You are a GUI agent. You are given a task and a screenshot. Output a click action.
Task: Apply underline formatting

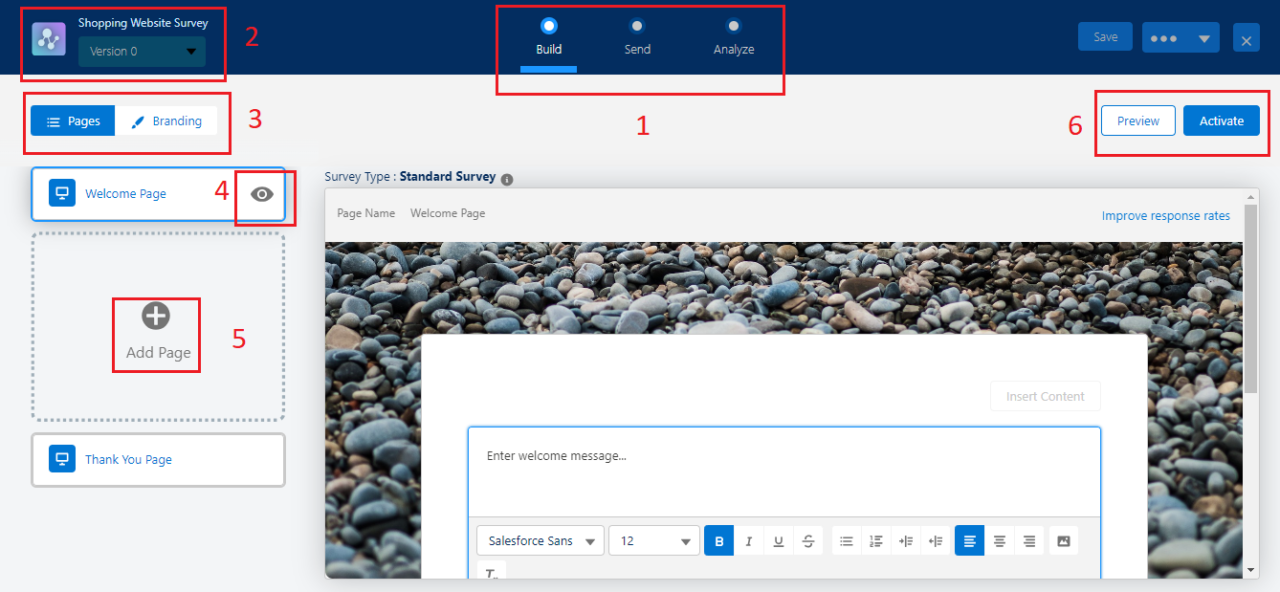tap(778, 540)
